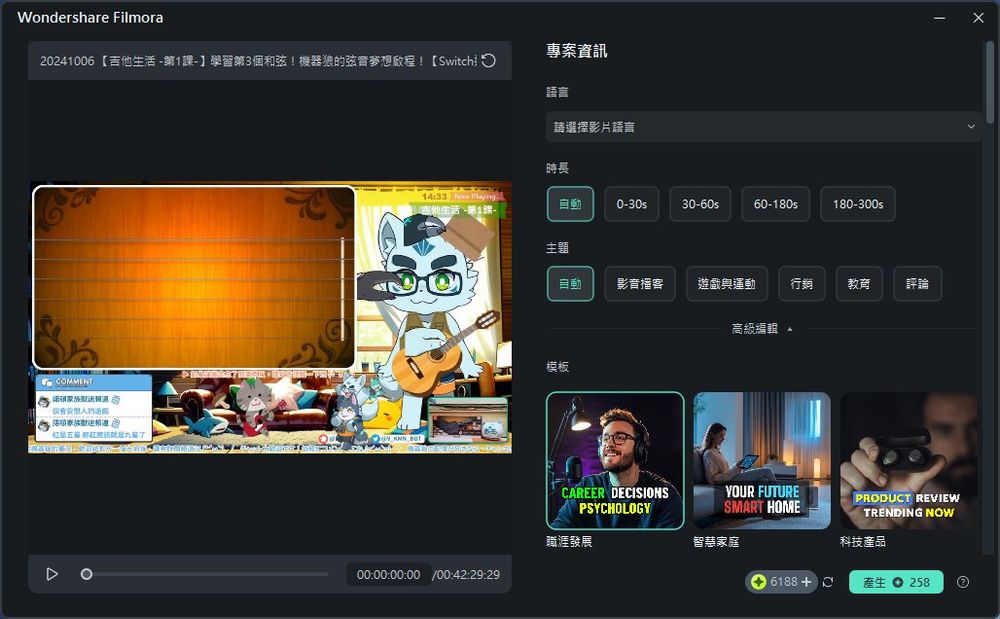
Task: Select the 評論 theme
Action: point(917,284)
